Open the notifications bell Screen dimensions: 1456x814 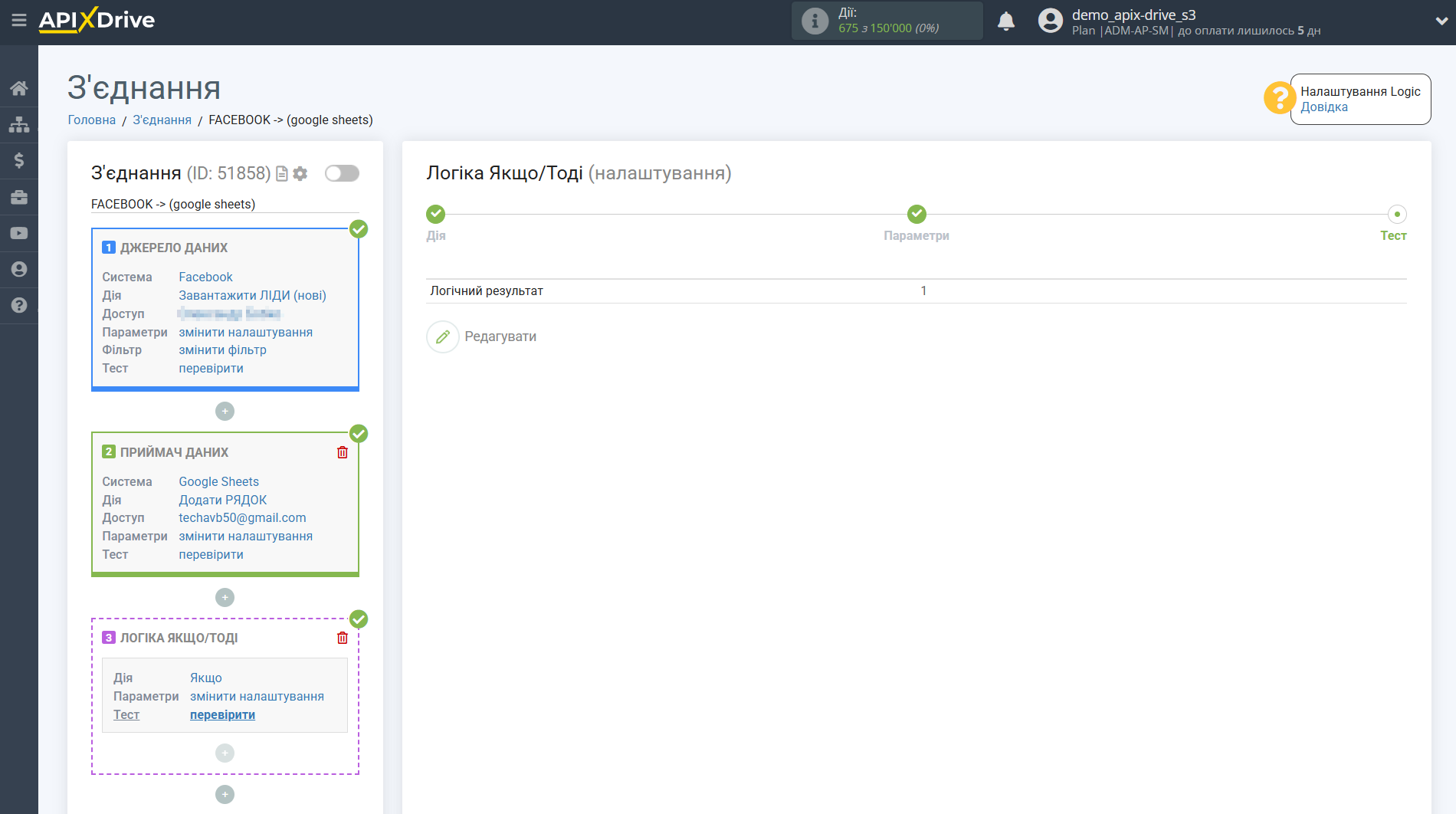point(1006,21)
